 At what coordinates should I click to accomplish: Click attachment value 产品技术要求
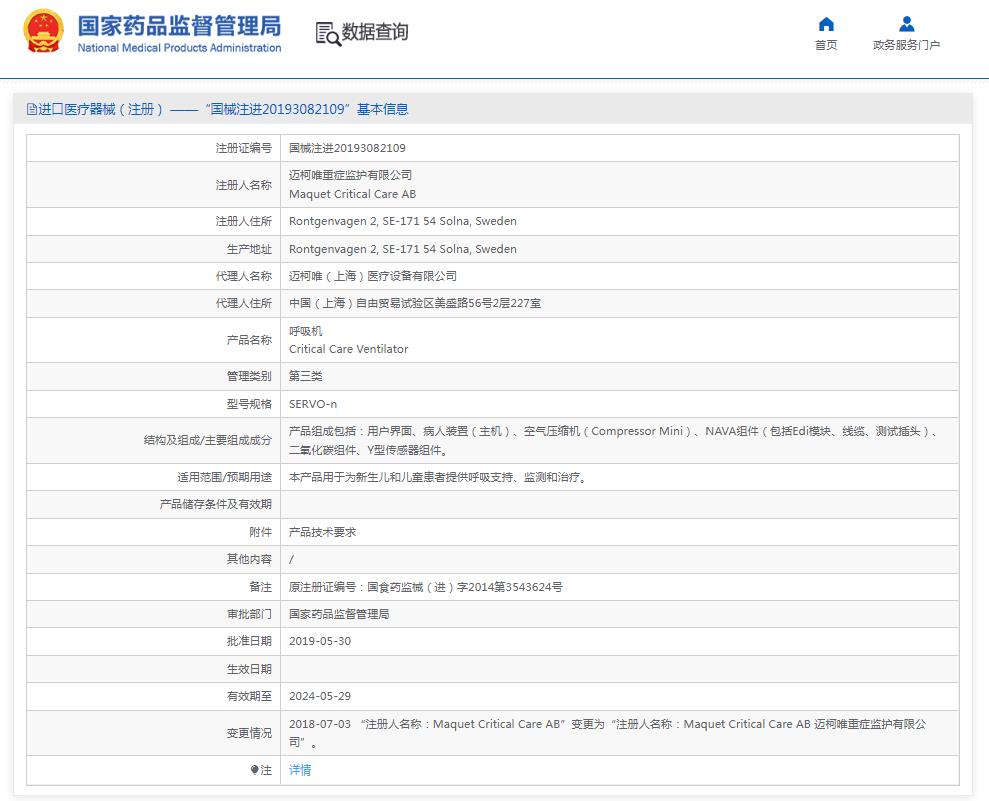(322, 532)
